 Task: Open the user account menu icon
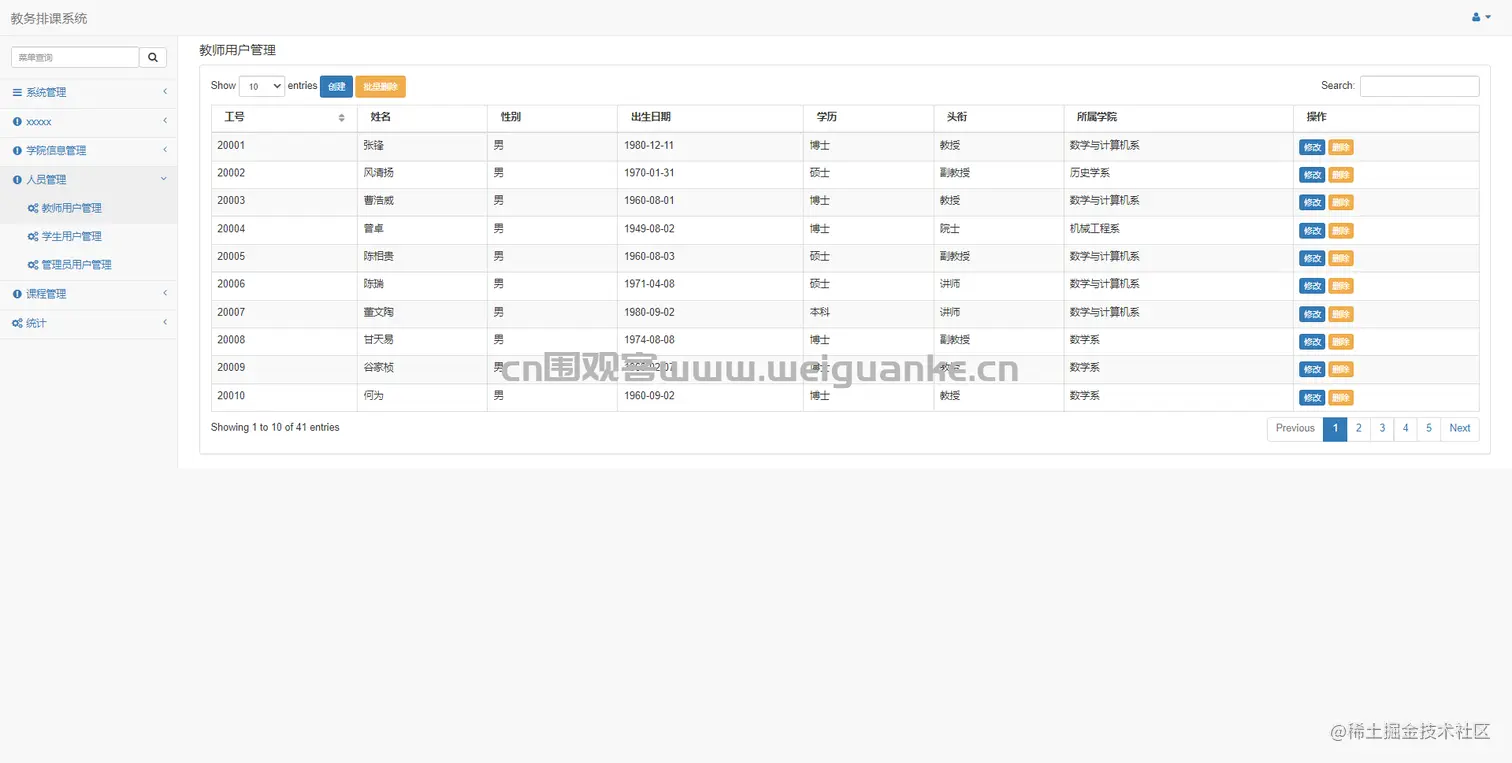pos(1481,17)
